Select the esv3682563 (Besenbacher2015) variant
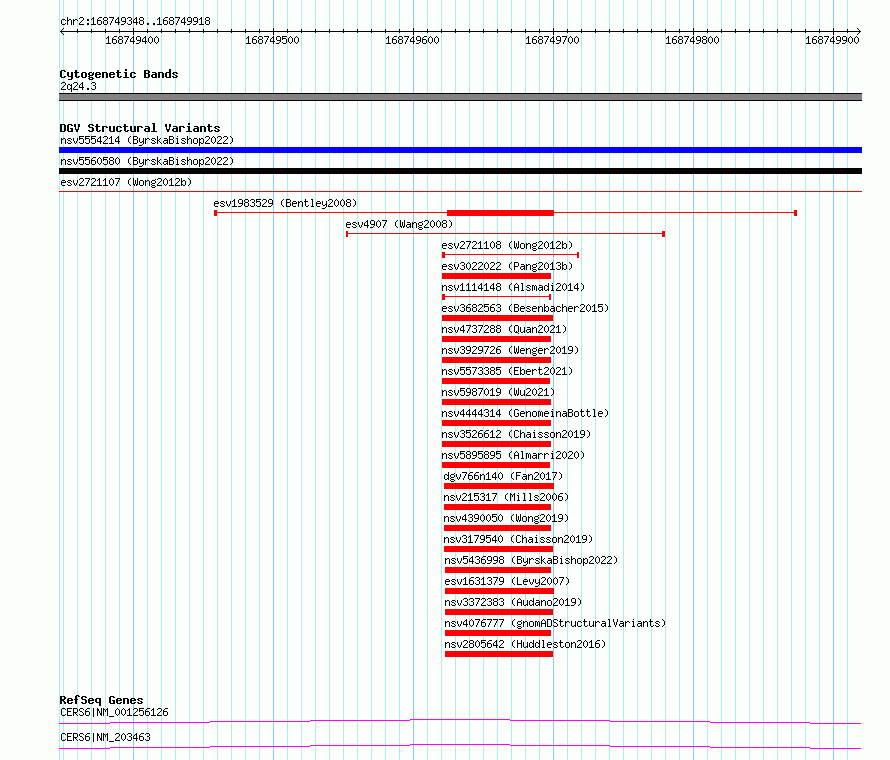The height and width of the screenshot is (760, 890). (x=497, y=318)
